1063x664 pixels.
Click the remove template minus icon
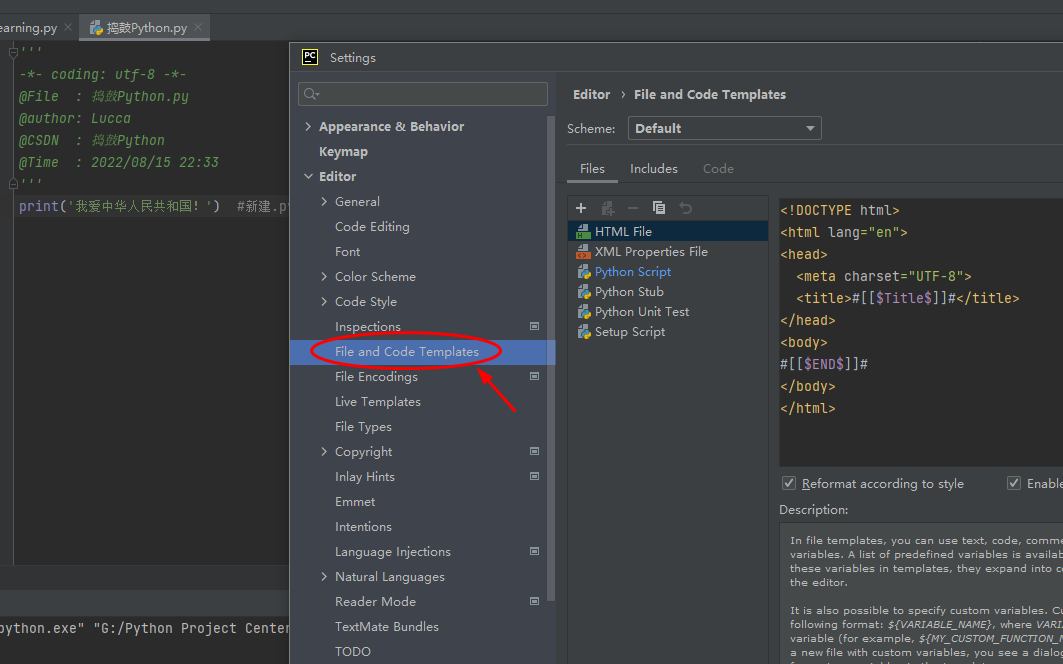point(633,208)
